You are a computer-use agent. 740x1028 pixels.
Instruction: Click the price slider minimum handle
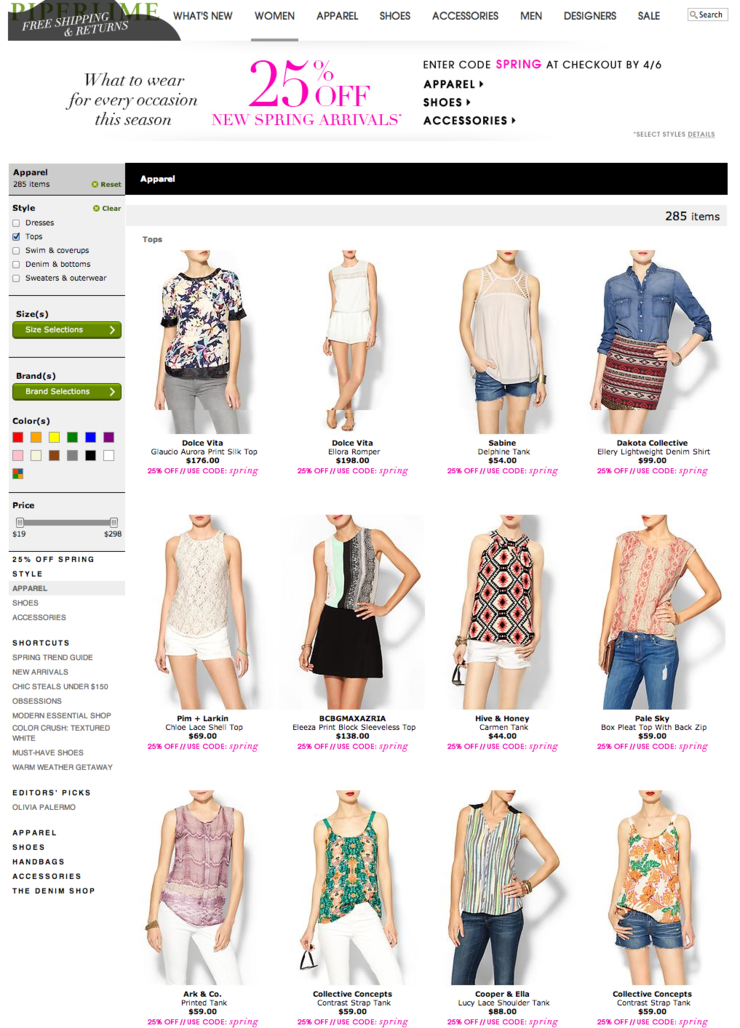tap(20, 523)
